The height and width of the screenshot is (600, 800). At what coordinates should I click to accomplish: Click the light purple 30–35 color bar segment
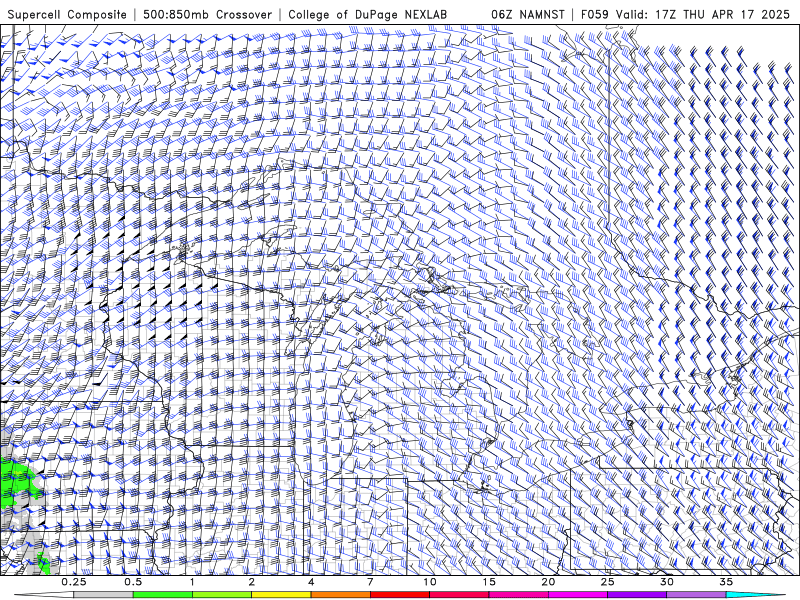tap(696, 595)
